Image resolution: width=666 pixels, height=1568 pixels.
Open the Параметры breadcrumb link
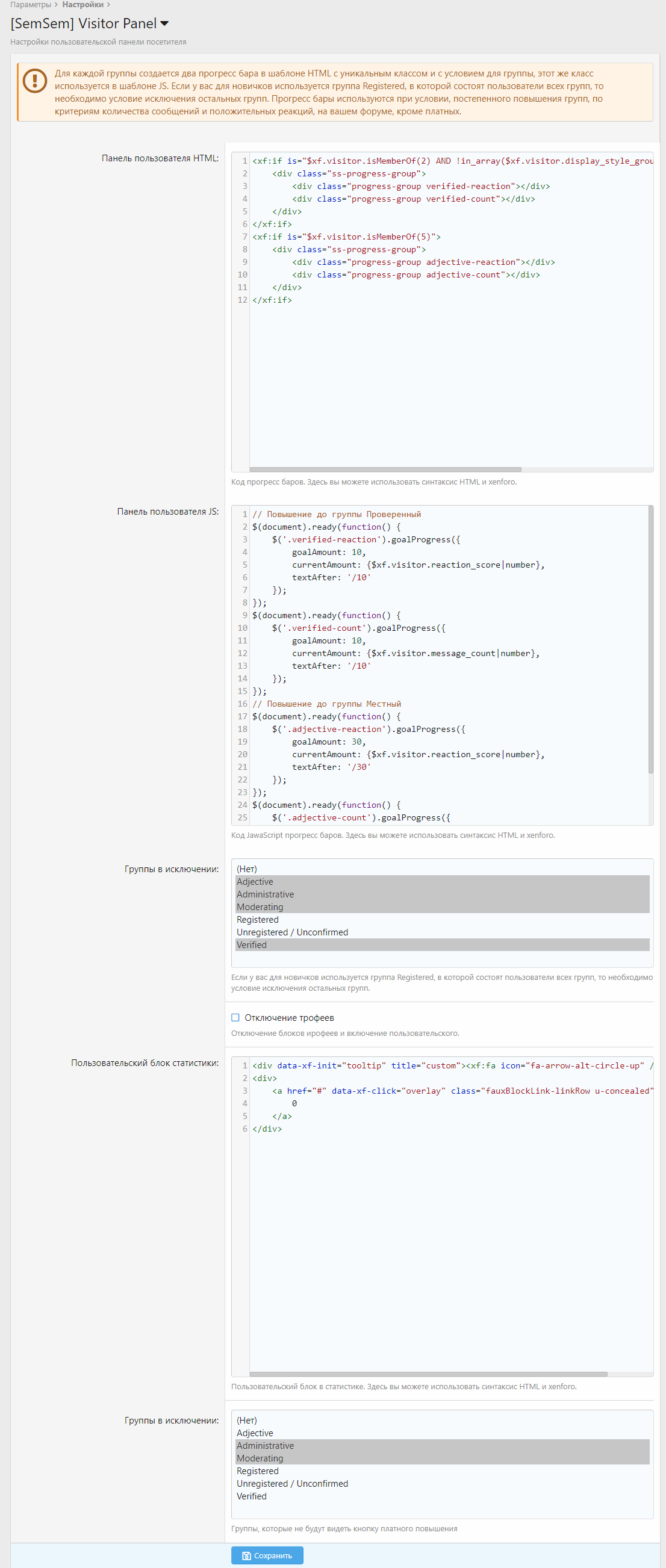(x=31, y=5)
